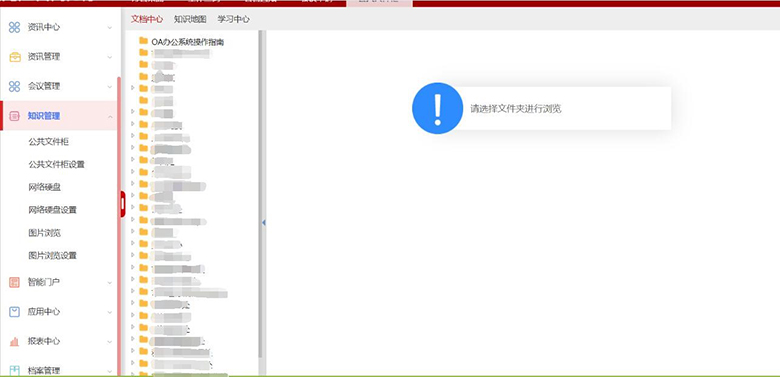Expand the 会议管理 menu chevron
This screenshot has width=780, height=377.
(110, 87)
